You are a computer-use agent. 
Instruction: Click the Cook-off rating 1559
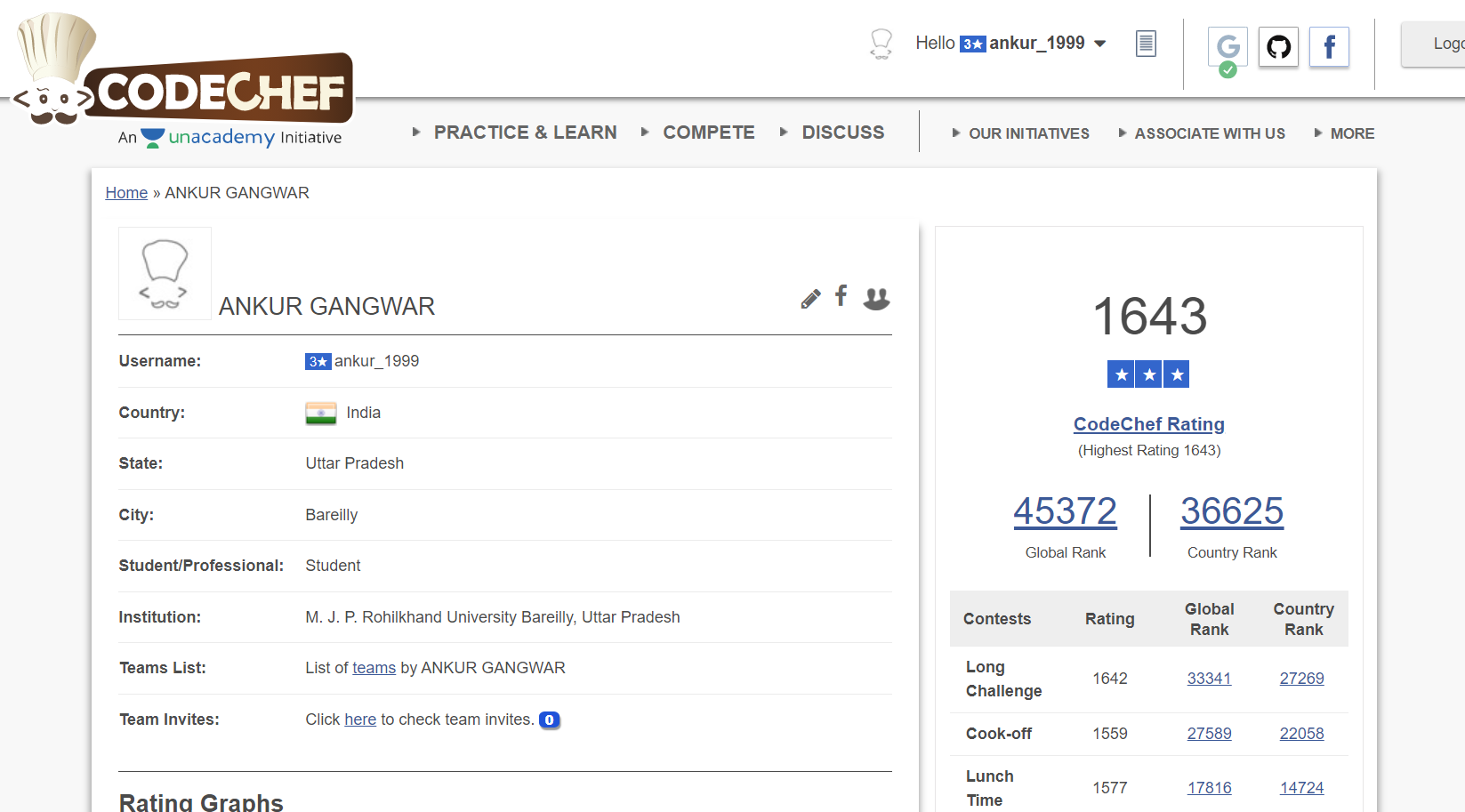1110,734
